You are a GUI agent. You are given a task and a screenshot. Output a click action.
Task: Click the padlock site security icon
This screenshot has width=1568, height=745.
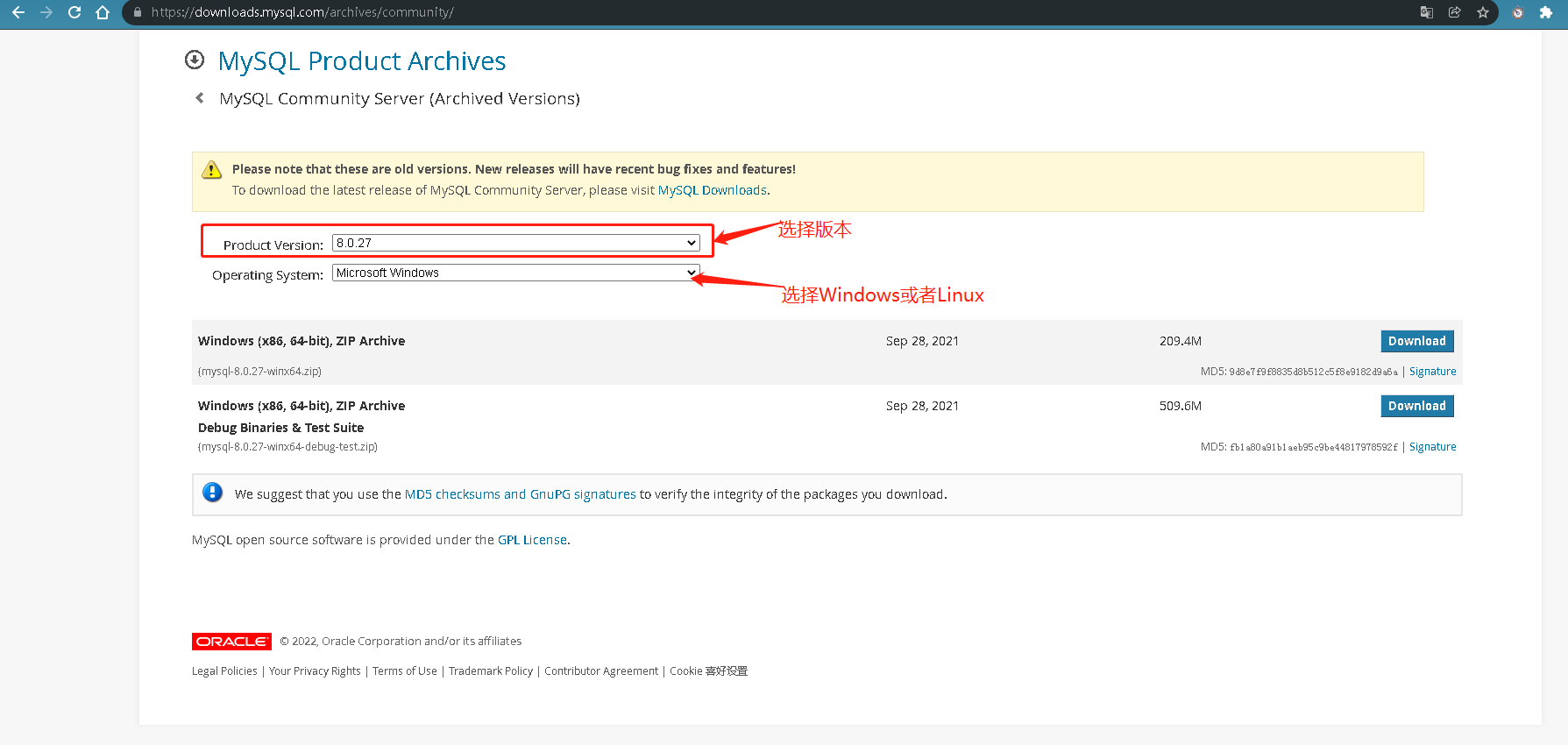point(137,12)
